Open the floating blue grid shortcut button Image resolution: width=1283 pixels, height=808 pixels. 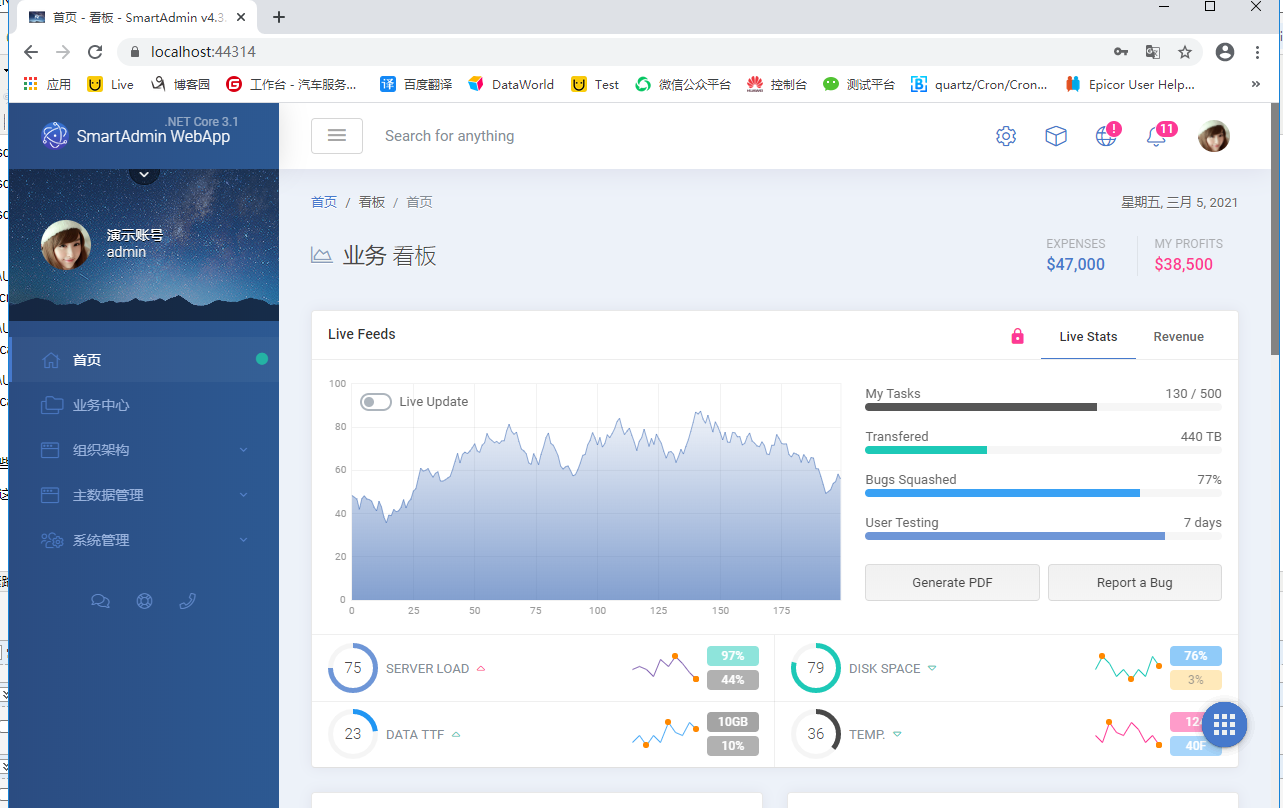[x=1224, y=725]
